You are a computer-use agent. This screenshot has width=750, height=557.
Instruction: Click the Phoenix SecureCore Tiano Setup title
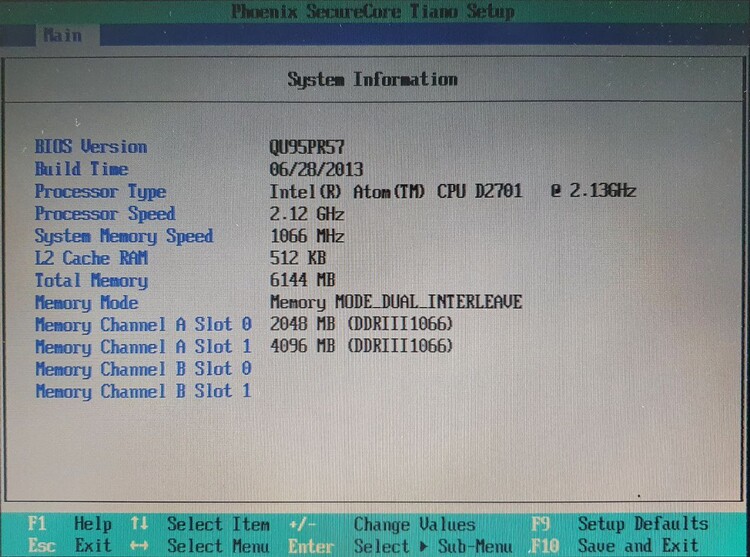(373, 11)
